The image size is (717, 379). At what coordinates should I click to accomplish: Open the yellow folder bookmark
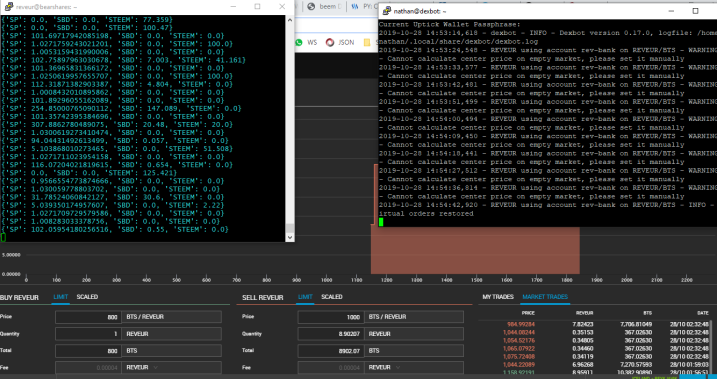(366, 42)
